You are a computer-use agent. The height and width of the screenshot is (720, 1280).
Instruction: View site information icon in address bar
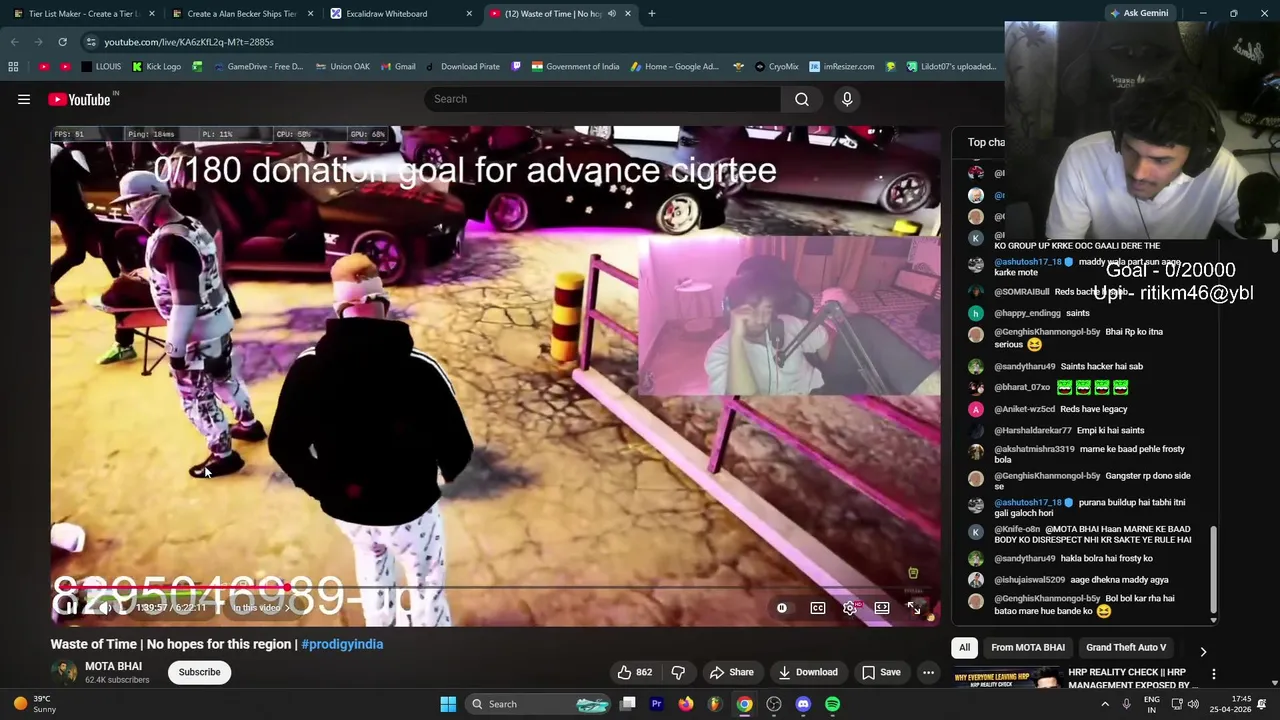tap(90, 42)
